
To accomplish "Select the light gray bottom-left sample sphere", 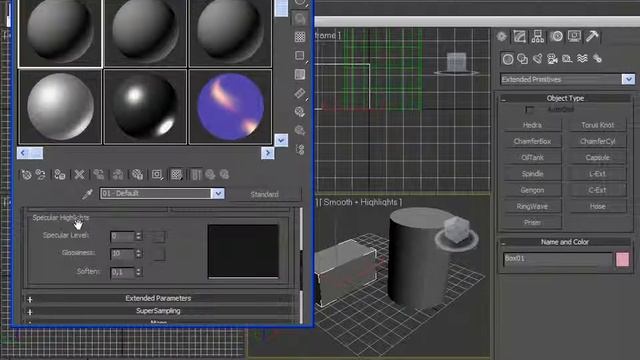I will (60, 107).
